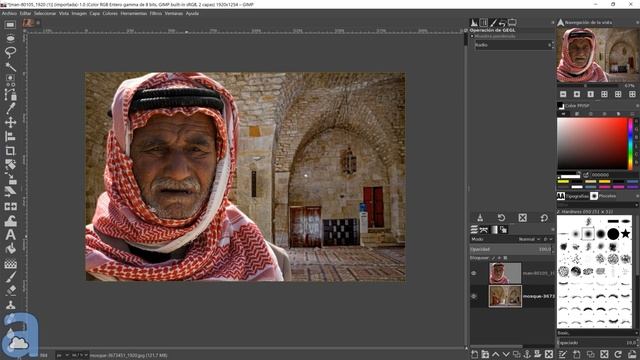Zoom in in navigation panel

point(577,94)
